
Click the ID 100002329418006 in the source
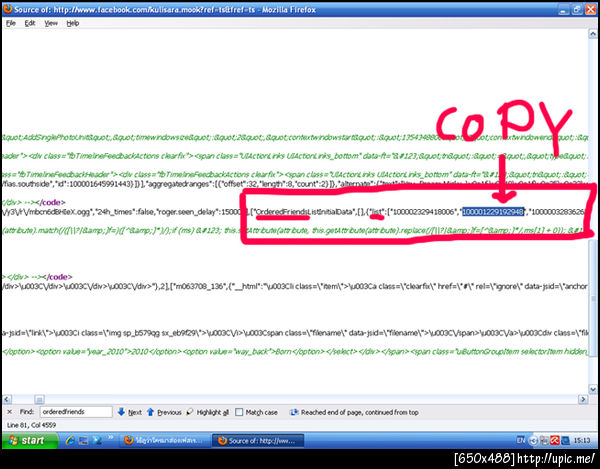pos(423,212)
